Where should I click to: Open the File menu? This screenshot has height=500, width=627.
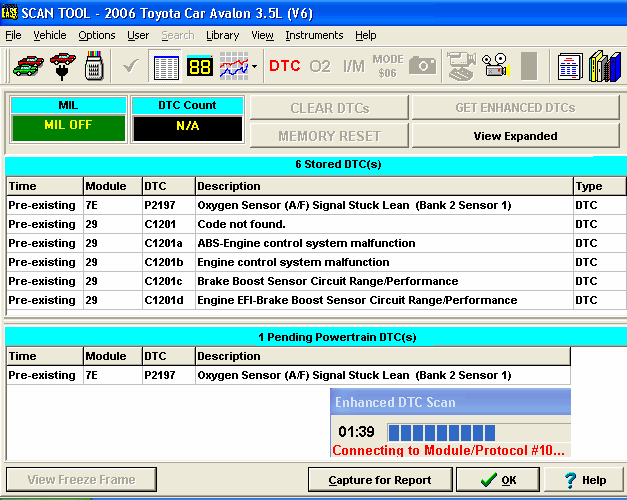click(x=13, y=35)
